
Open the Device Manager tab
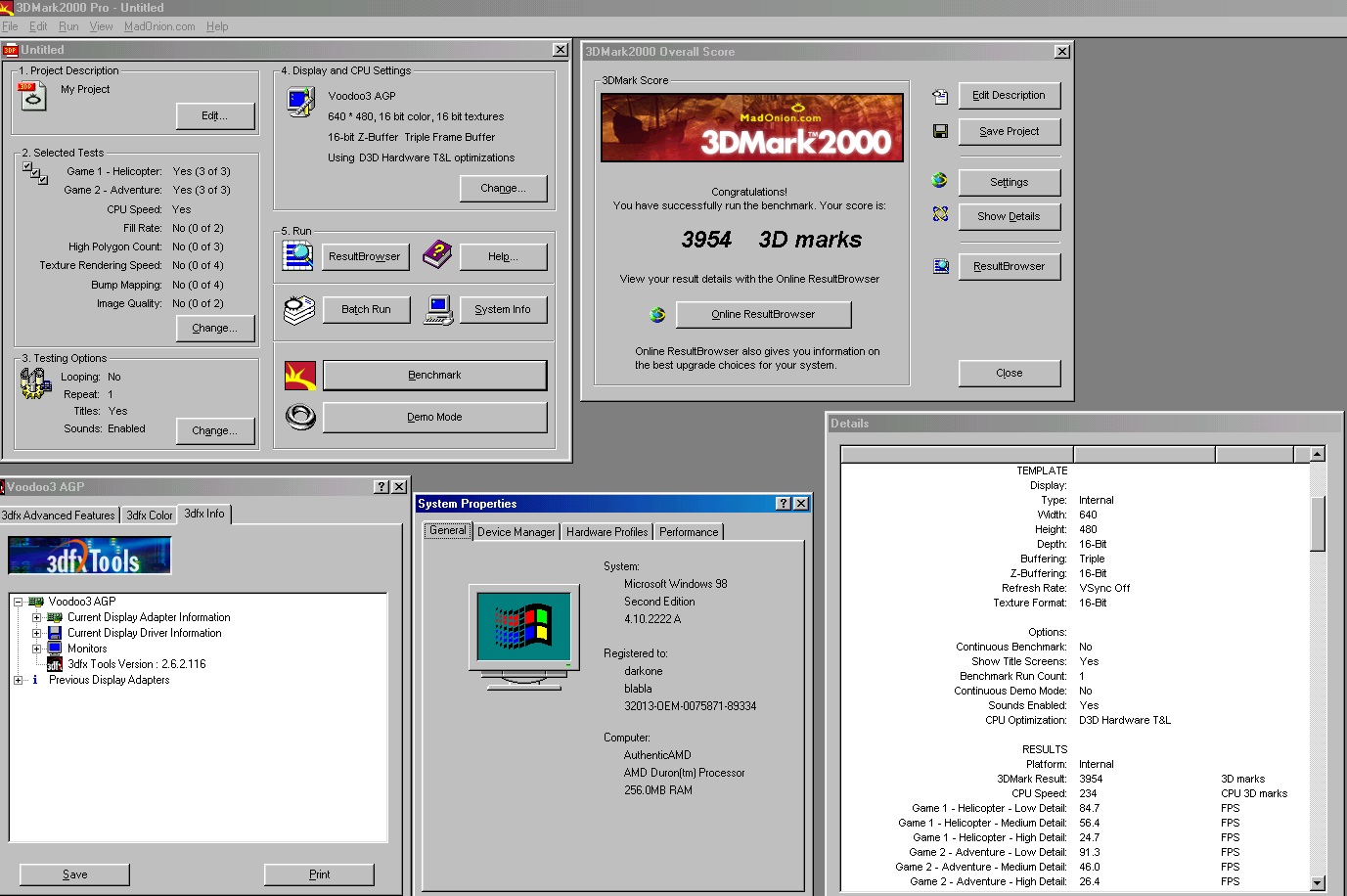click(516, 532)
